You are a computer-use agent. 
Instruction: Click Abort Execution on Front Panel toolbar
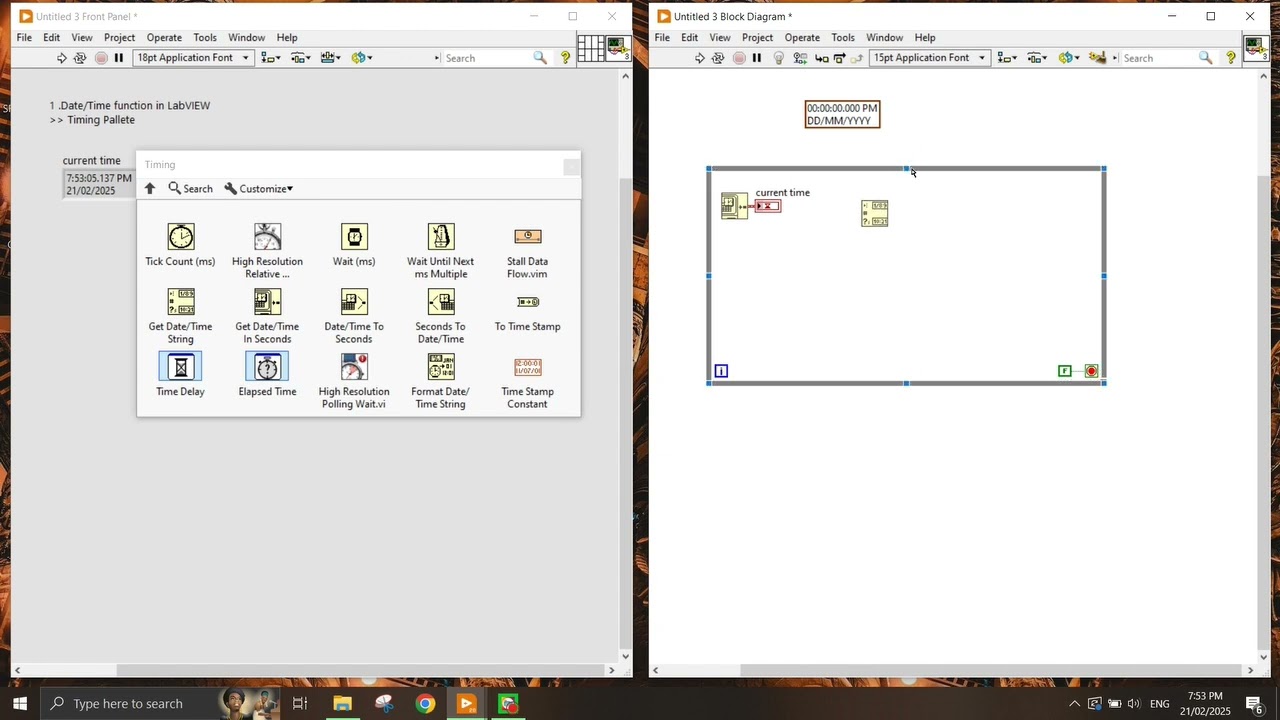(x=101, y=58)
